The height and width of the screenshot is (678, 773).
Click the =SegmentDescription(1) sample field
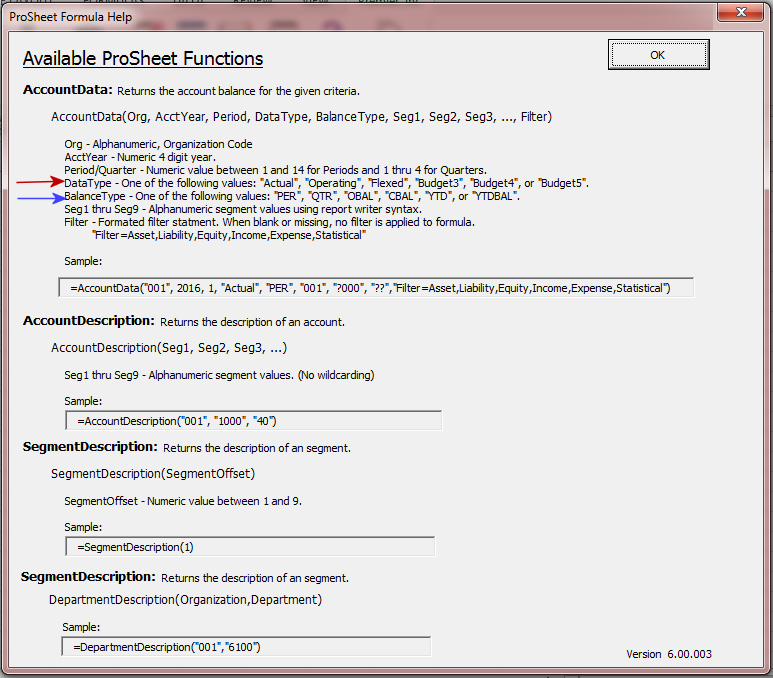point(249,547)
